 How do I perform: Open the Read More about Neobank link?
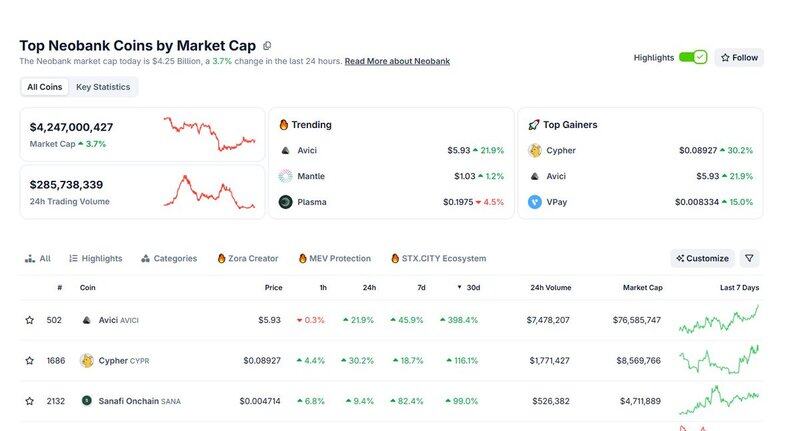[x=397, y=61]
